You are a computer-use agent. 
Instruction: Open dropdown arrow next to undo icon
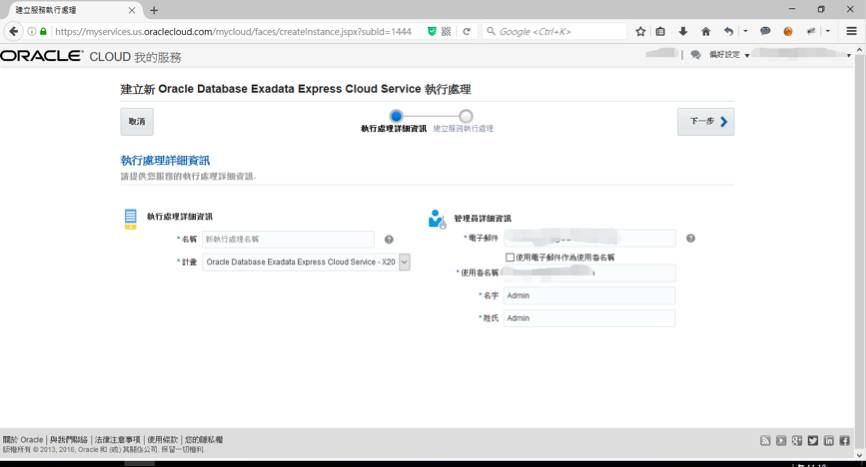[746, 31]
